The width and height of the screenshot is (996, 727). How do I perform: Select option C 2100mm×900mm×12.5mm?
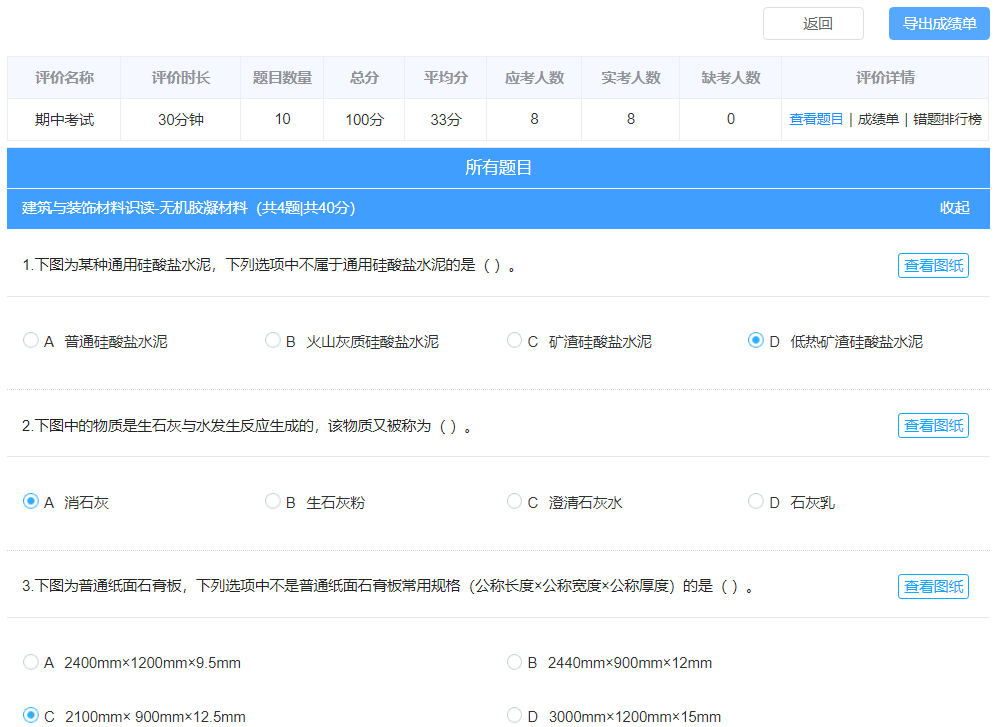[x=30, y=716]
